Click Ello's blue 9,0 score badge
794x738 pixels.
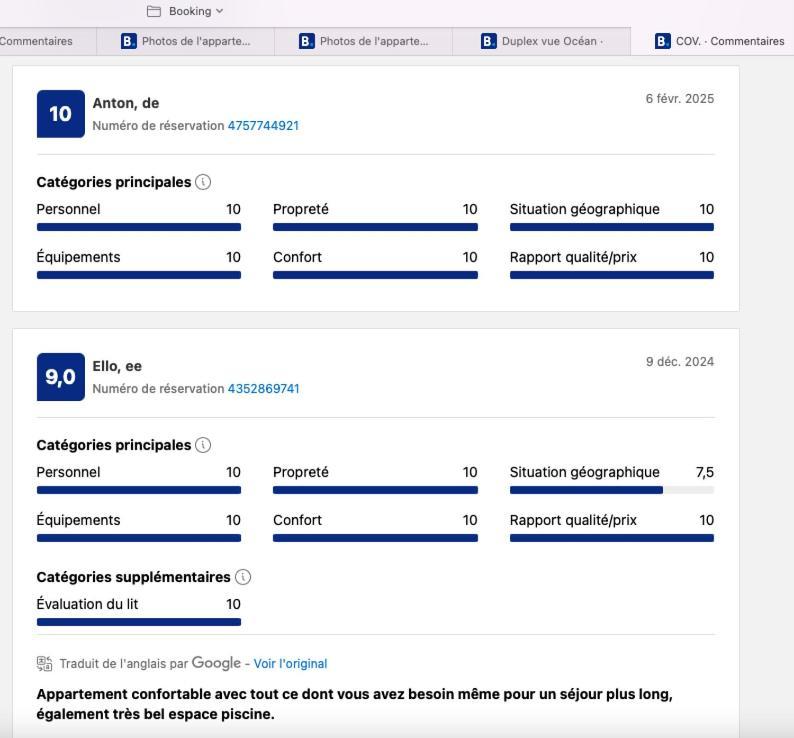(x=60, y=377)
